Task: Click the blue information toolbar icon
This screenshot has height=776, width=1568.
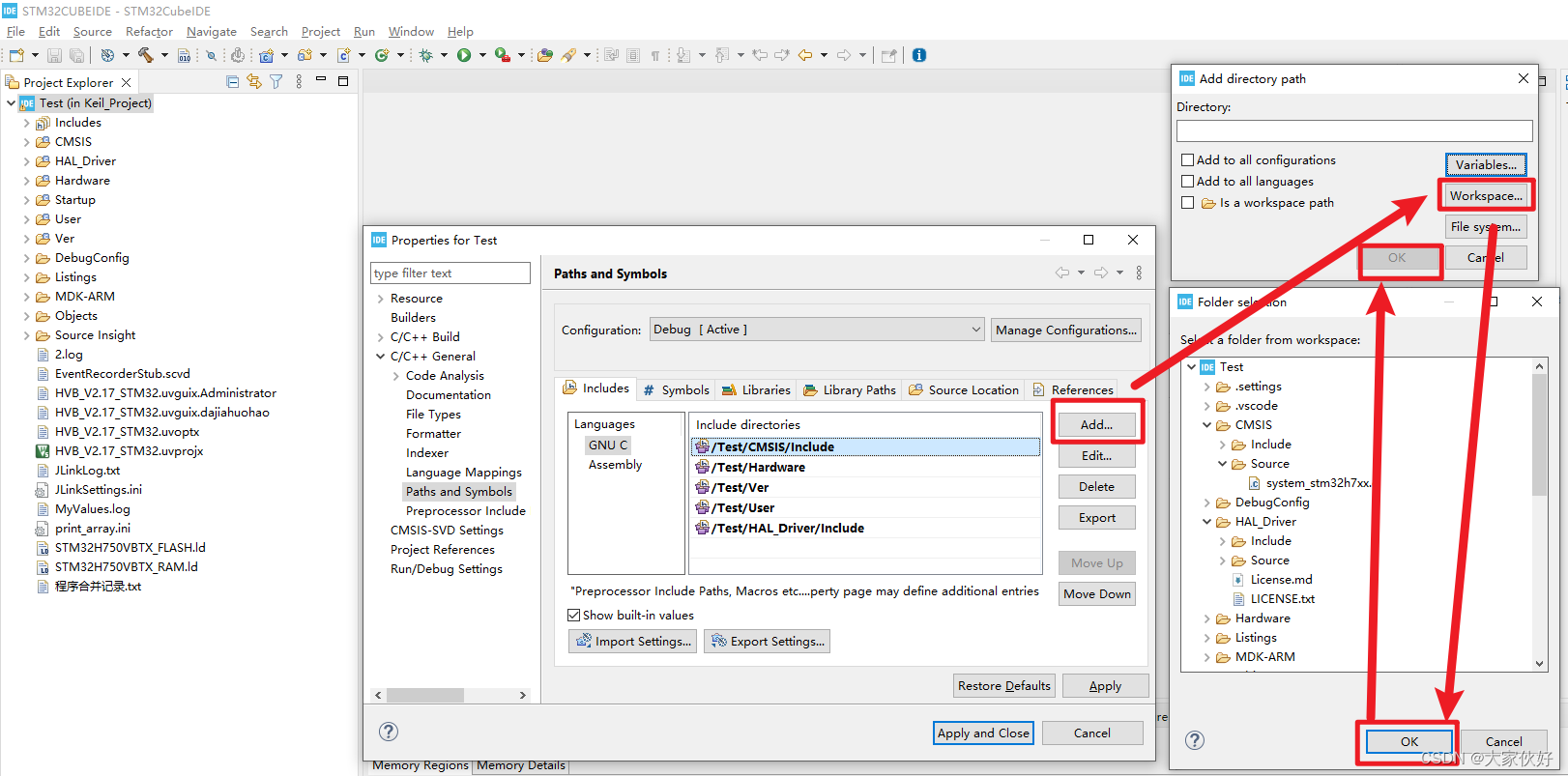Action: click(919, 55)
